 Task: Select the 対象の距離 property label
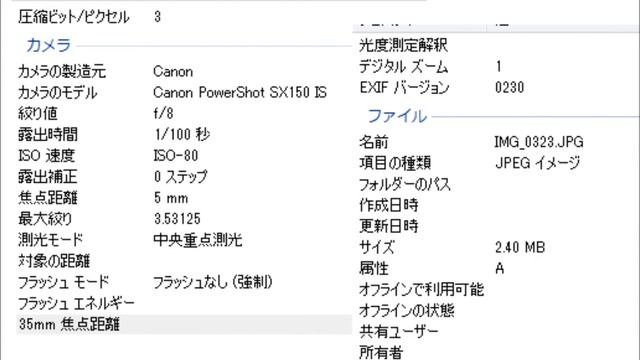point(54,261)
